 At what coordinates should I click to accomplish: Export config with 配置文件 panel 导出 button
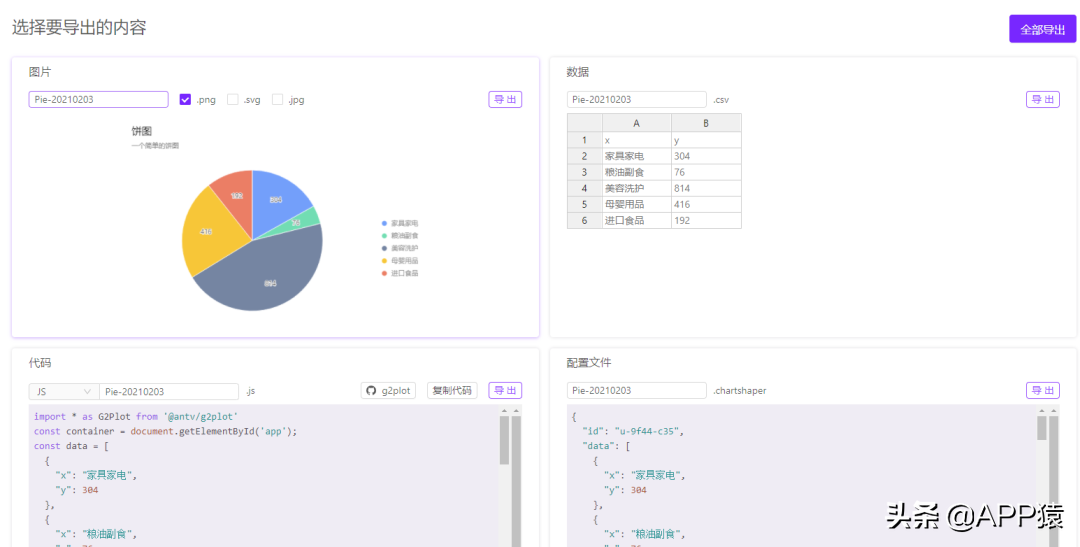[x=1043, y=391]
